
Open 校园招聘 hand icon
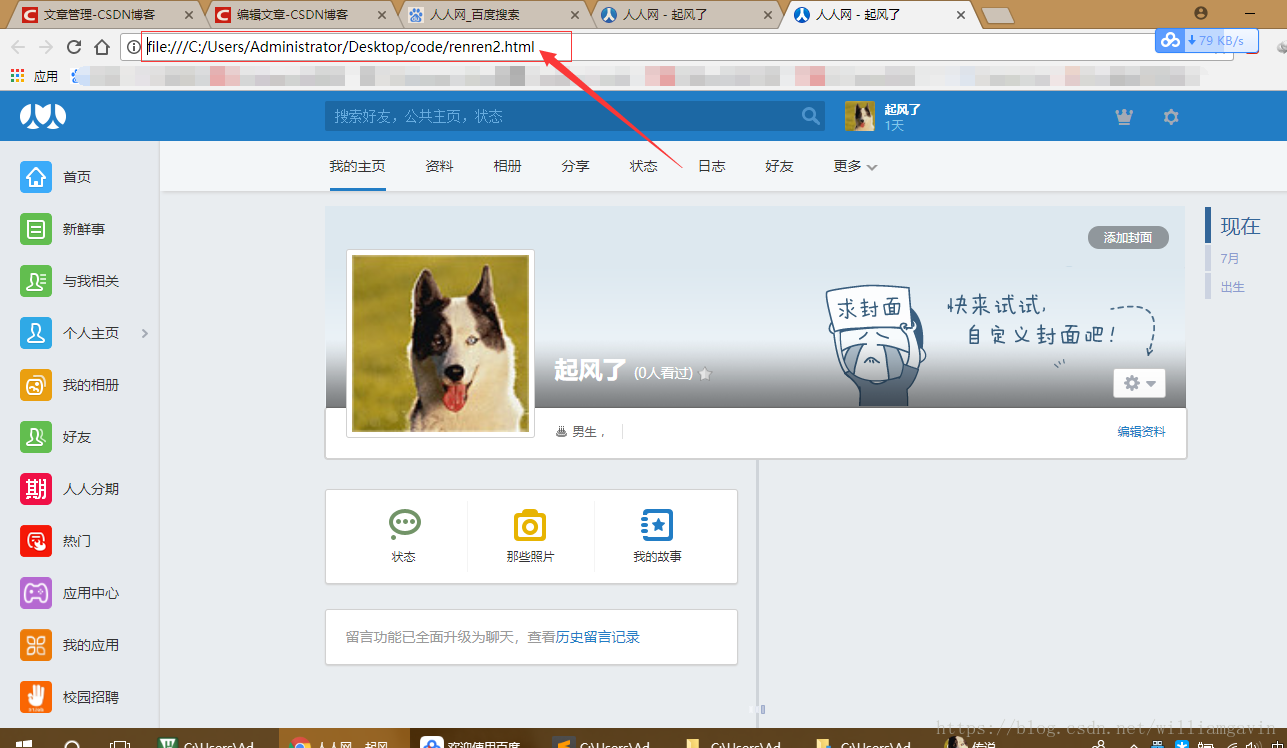click(36, 697)
